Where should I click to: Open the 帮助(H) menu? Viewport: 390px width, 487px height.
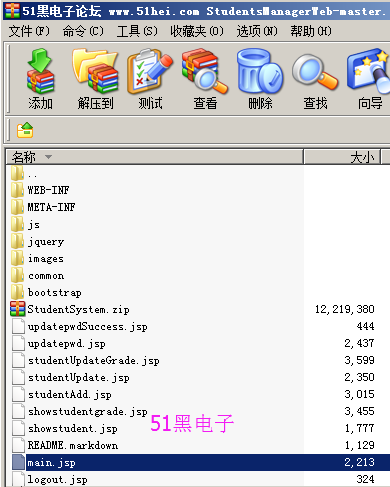click(x=311, y=31)
